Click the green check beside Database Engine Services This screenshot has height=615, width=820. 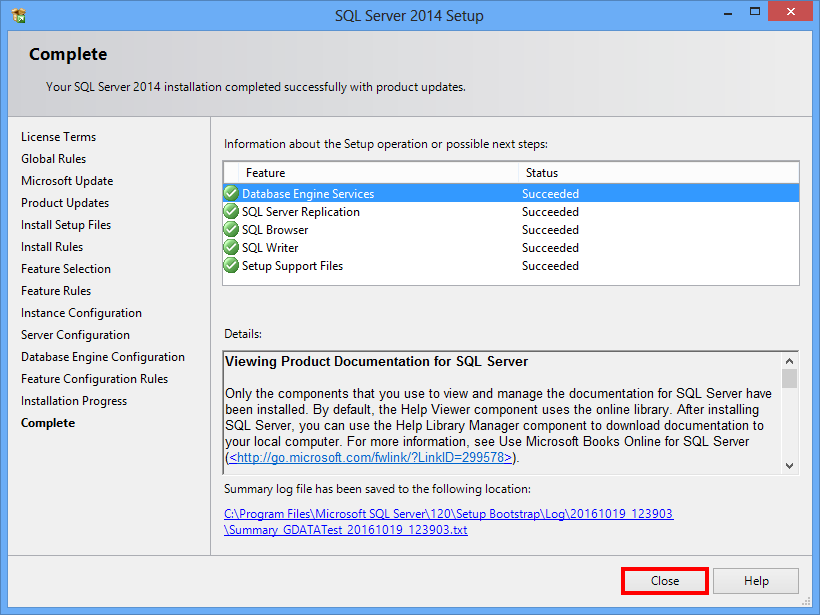pyautogui.click(x=231, y=193)
